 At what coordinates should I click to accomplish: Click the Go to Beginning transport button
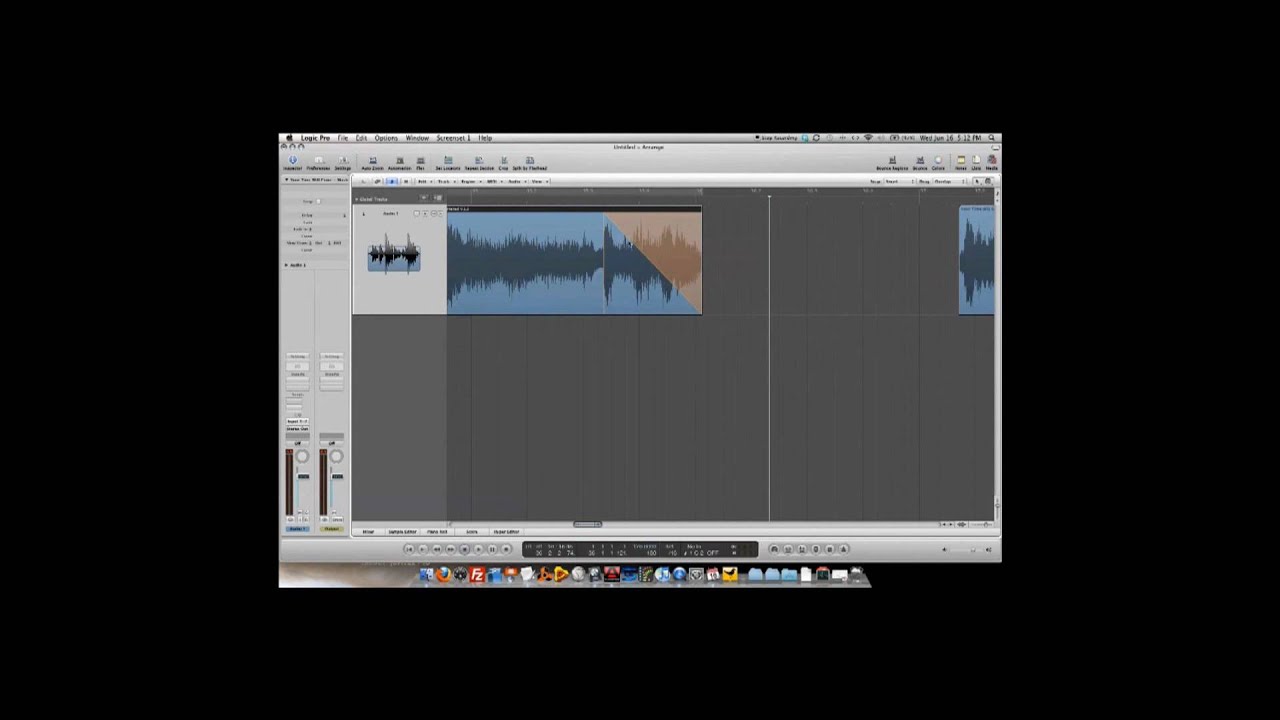pyautogui.click(x=408, y=549)
